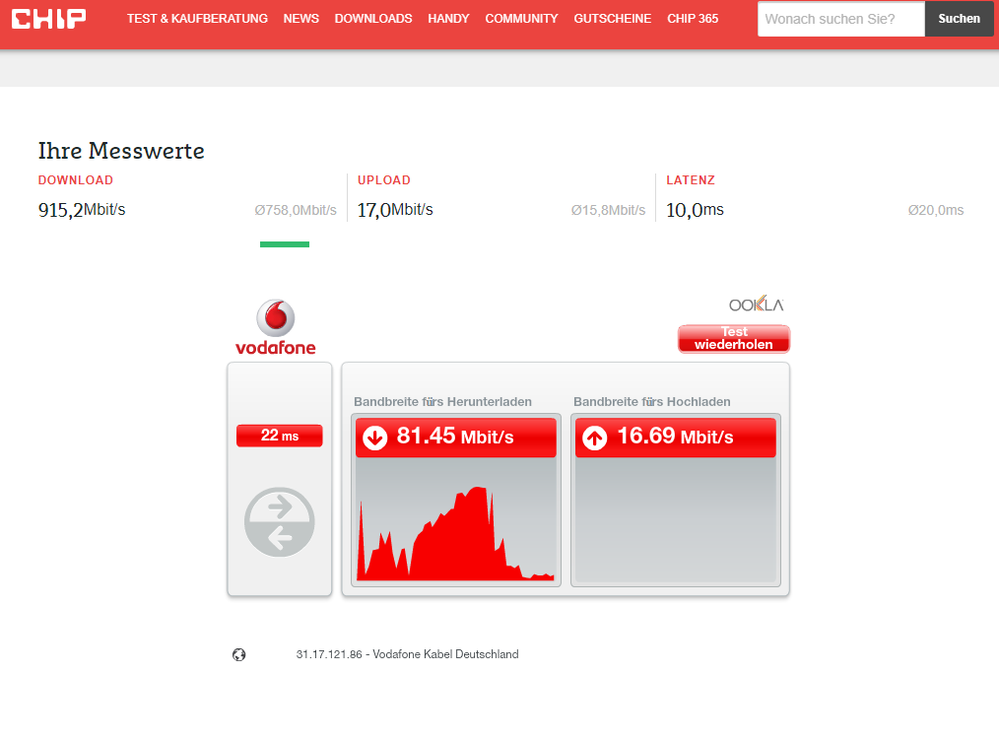Viewport: 999px width, 746px height.
Task: Open the CHIP 365 menu item
Action: [693, 18]
